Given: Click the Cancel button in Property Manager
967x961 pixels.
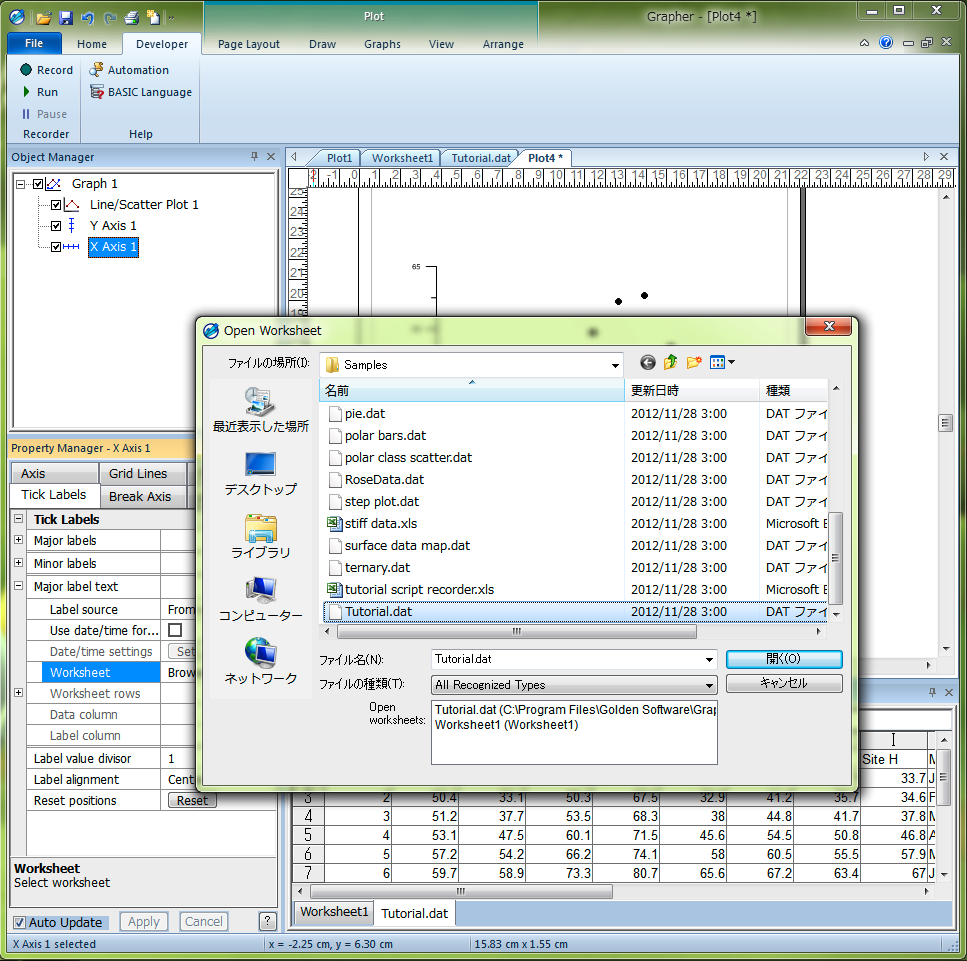Looking at the screenshot, I should 204,922.
